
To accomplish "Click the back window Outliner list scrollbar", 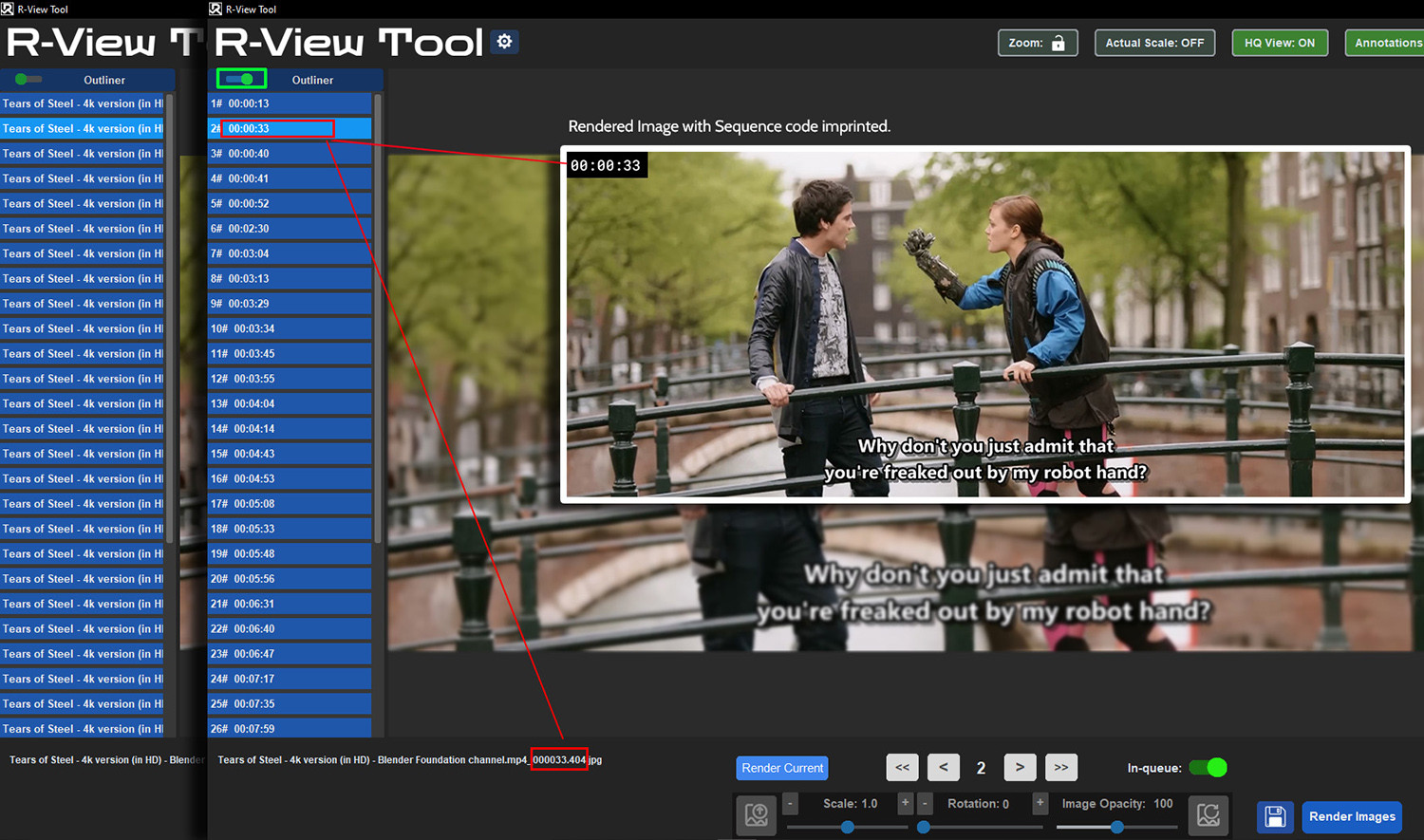I will [170, 318].
